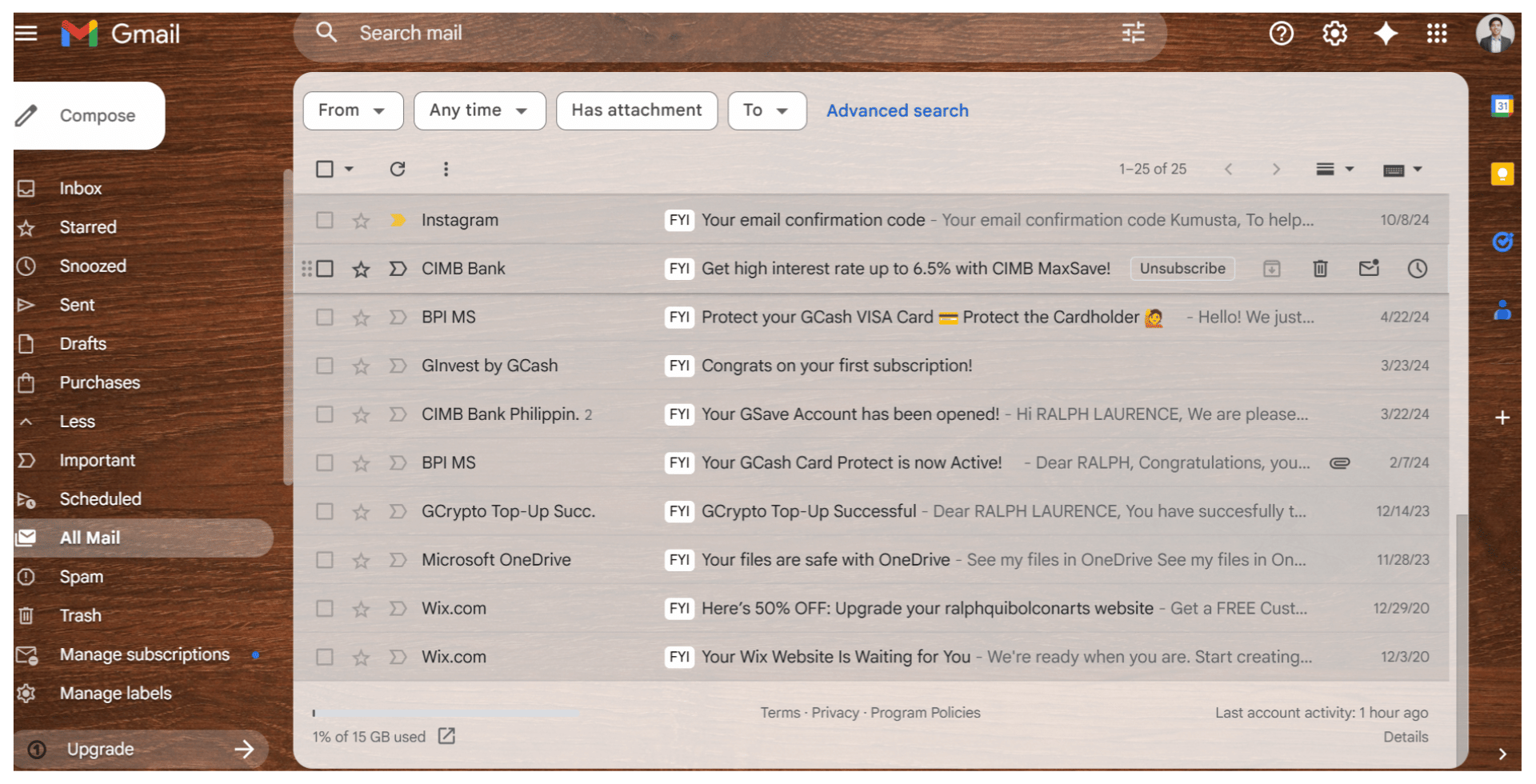Open storage details external link icon
Screen dimensions: 1536x784
pos(446,736)
